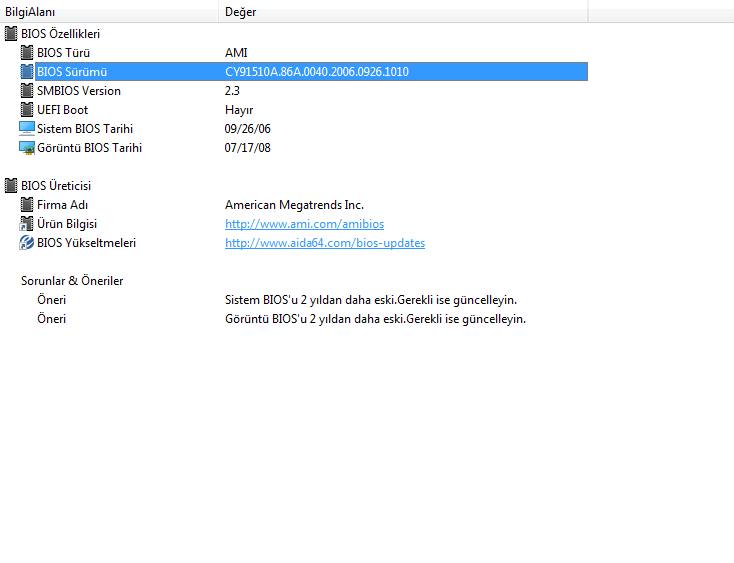
Task: Open the ami.com/amibios link
Action: coord(304,224)
